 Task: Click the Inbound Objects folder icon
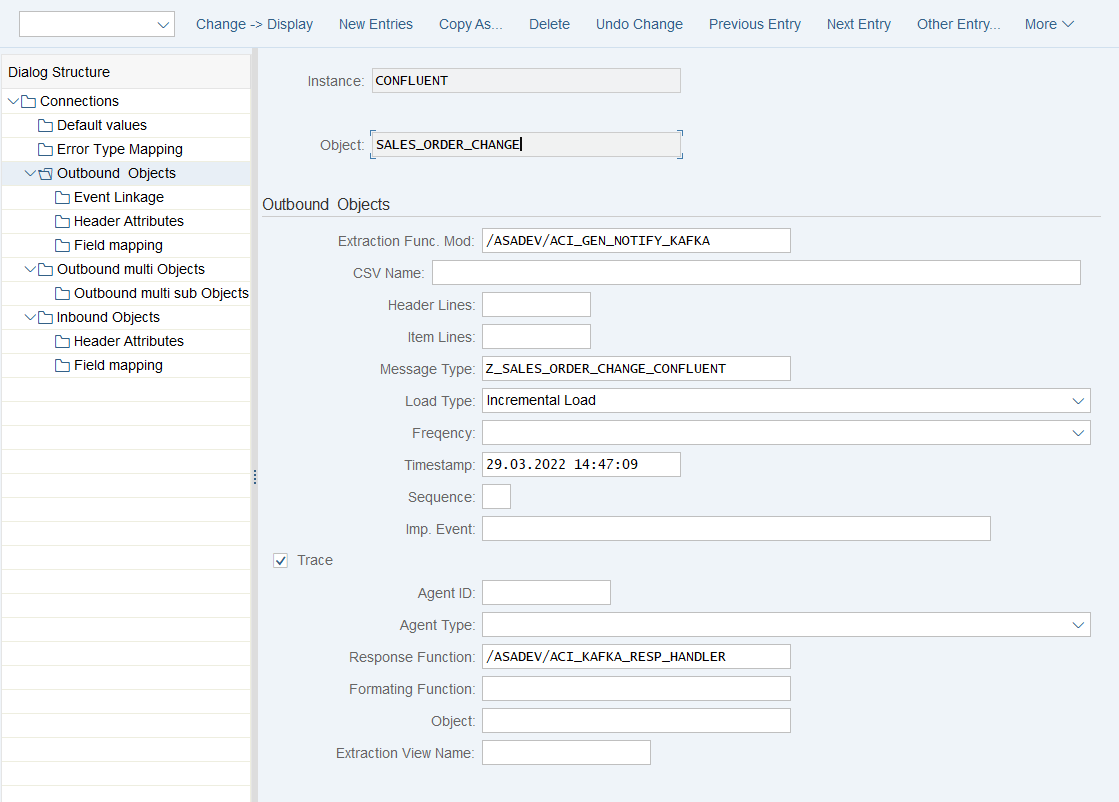click(46, 318)
